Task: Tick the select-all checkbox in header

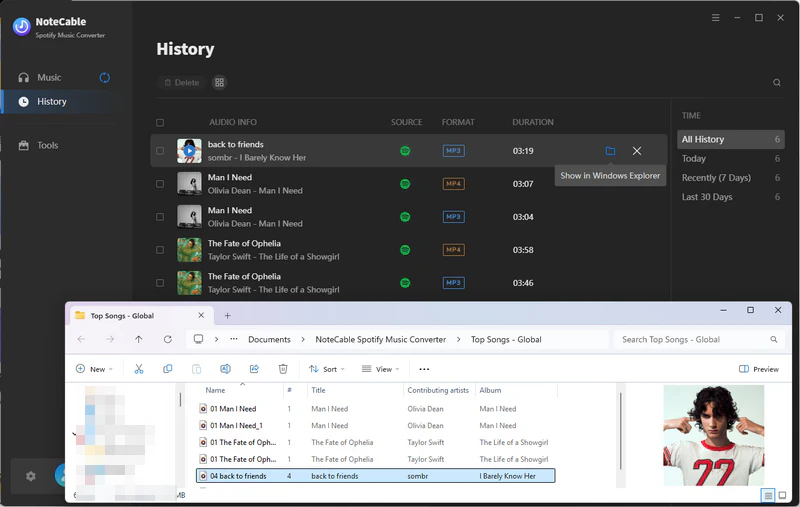Action: 160,123
